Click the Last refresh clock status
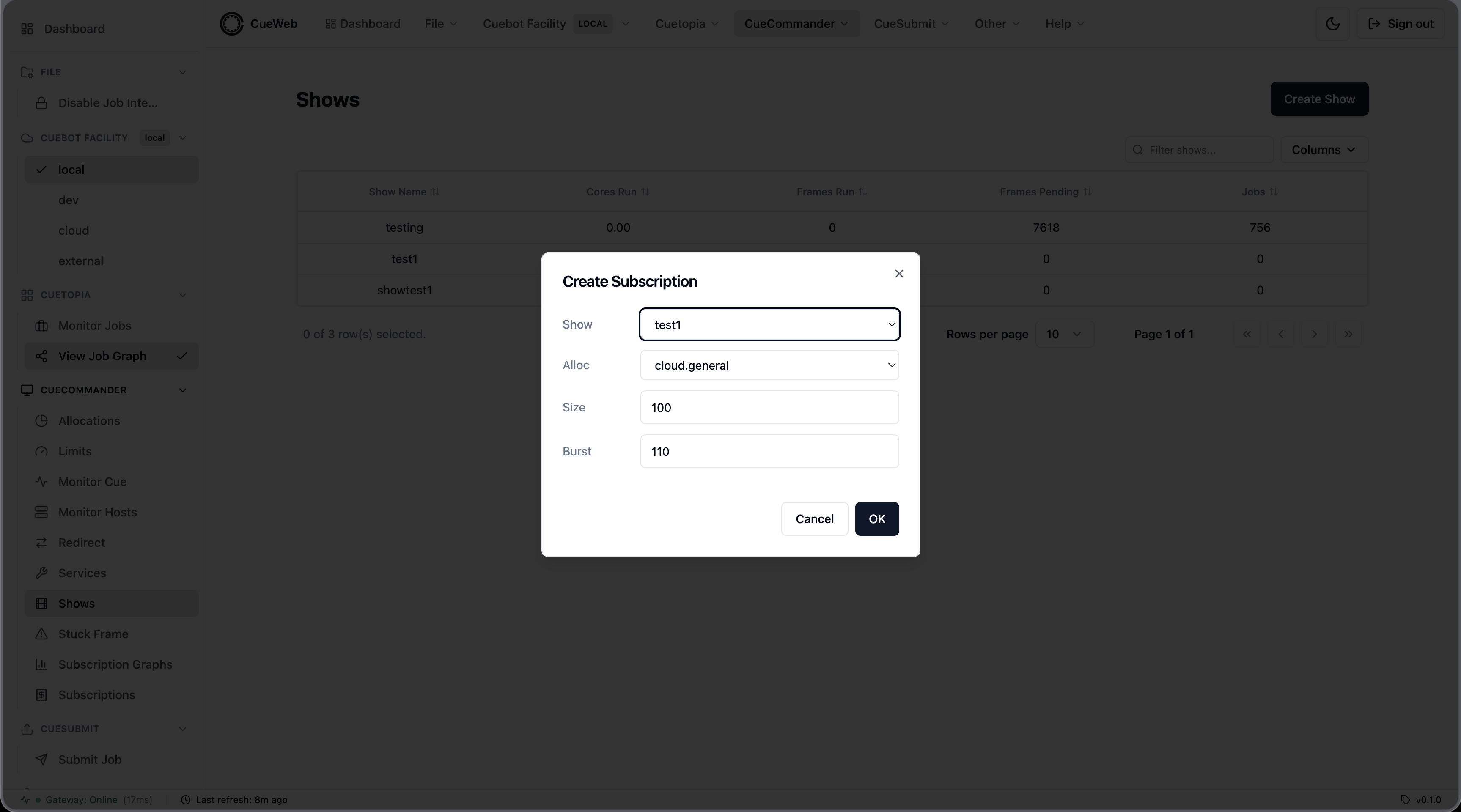Viewport: 1461px width, 812px height. pyautogui.click(x=234, y=800)
